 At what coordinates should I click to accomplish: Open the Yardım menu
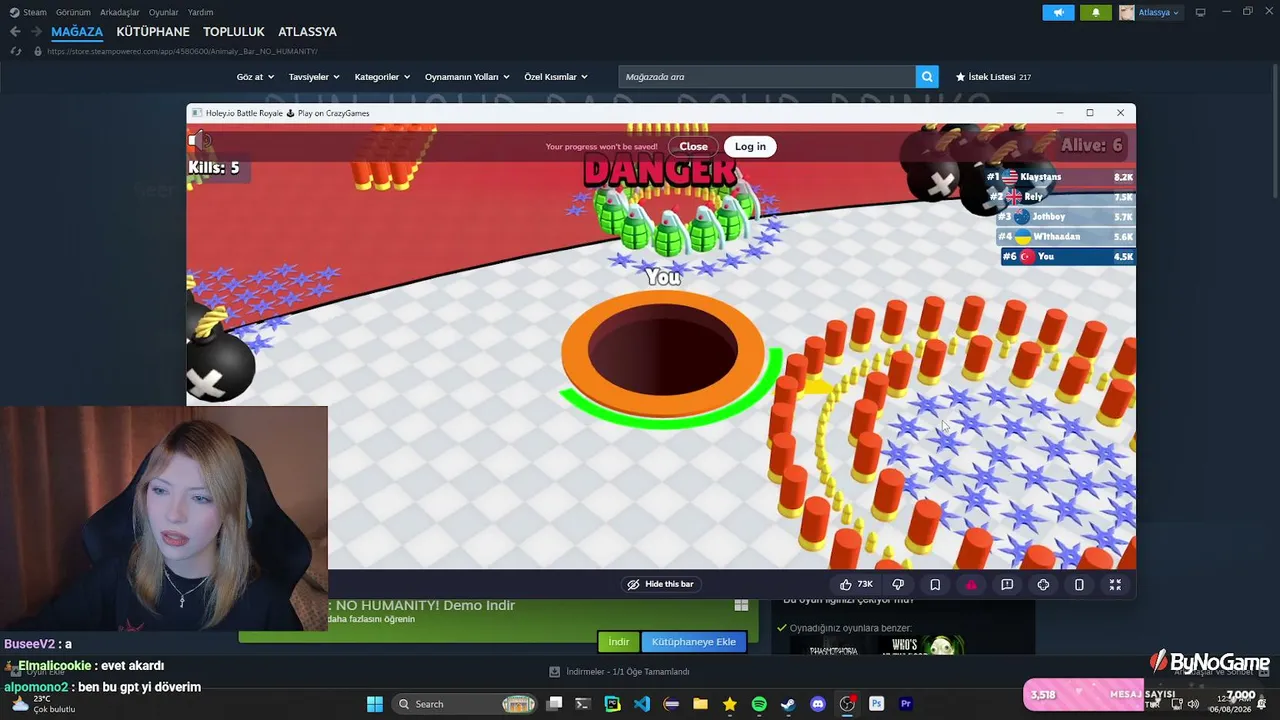click(201, 12)
